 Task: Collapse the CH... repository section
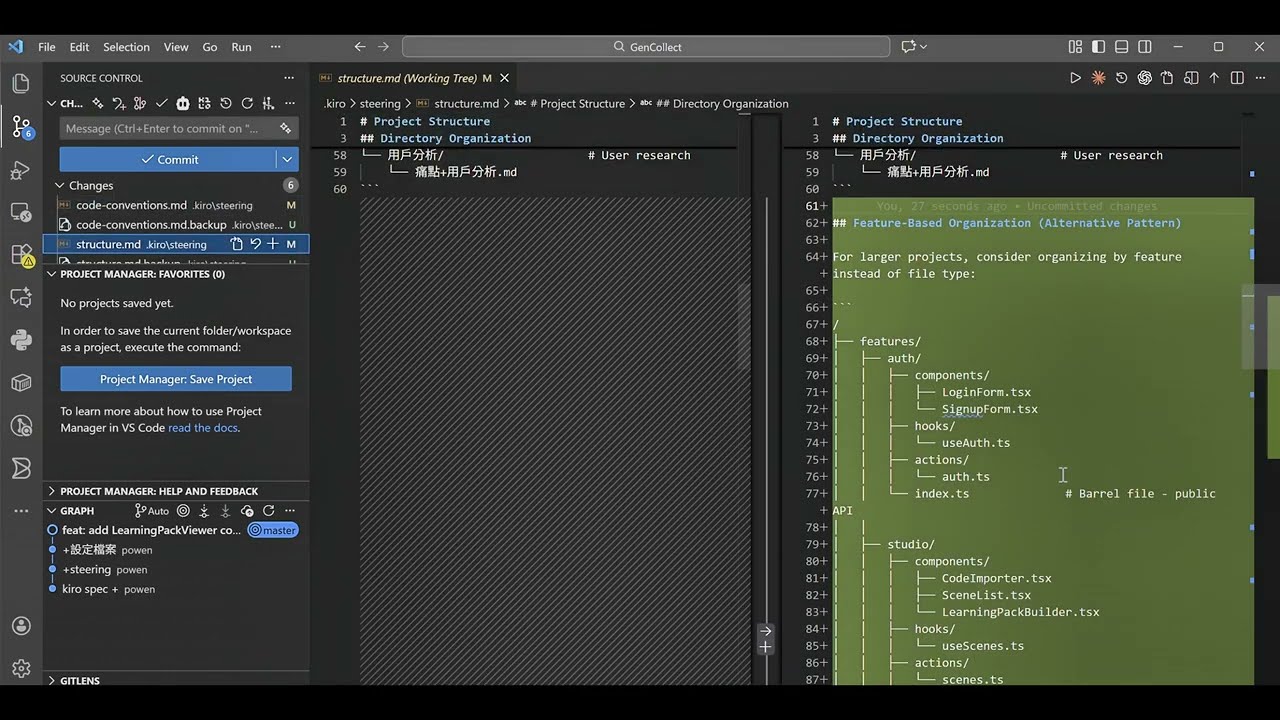point(51,103)
